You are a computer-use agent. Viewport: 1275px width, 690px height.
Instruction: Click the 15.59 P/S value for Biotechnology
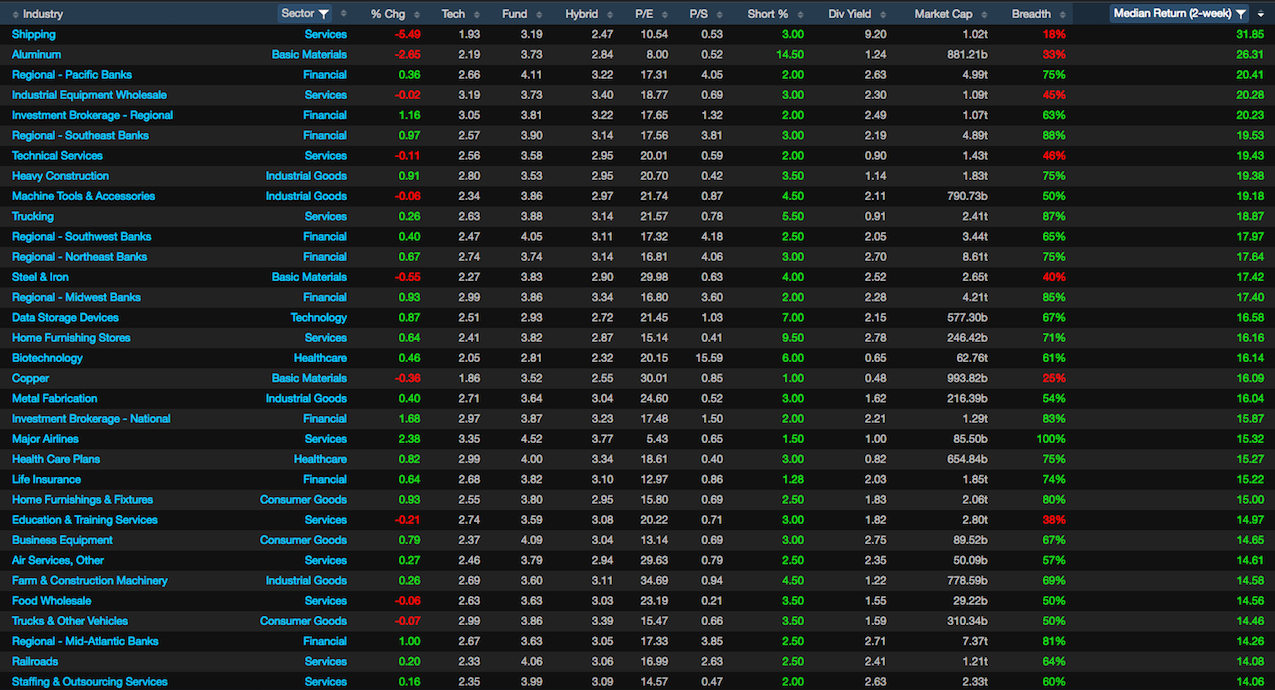(x=707, y=358)
